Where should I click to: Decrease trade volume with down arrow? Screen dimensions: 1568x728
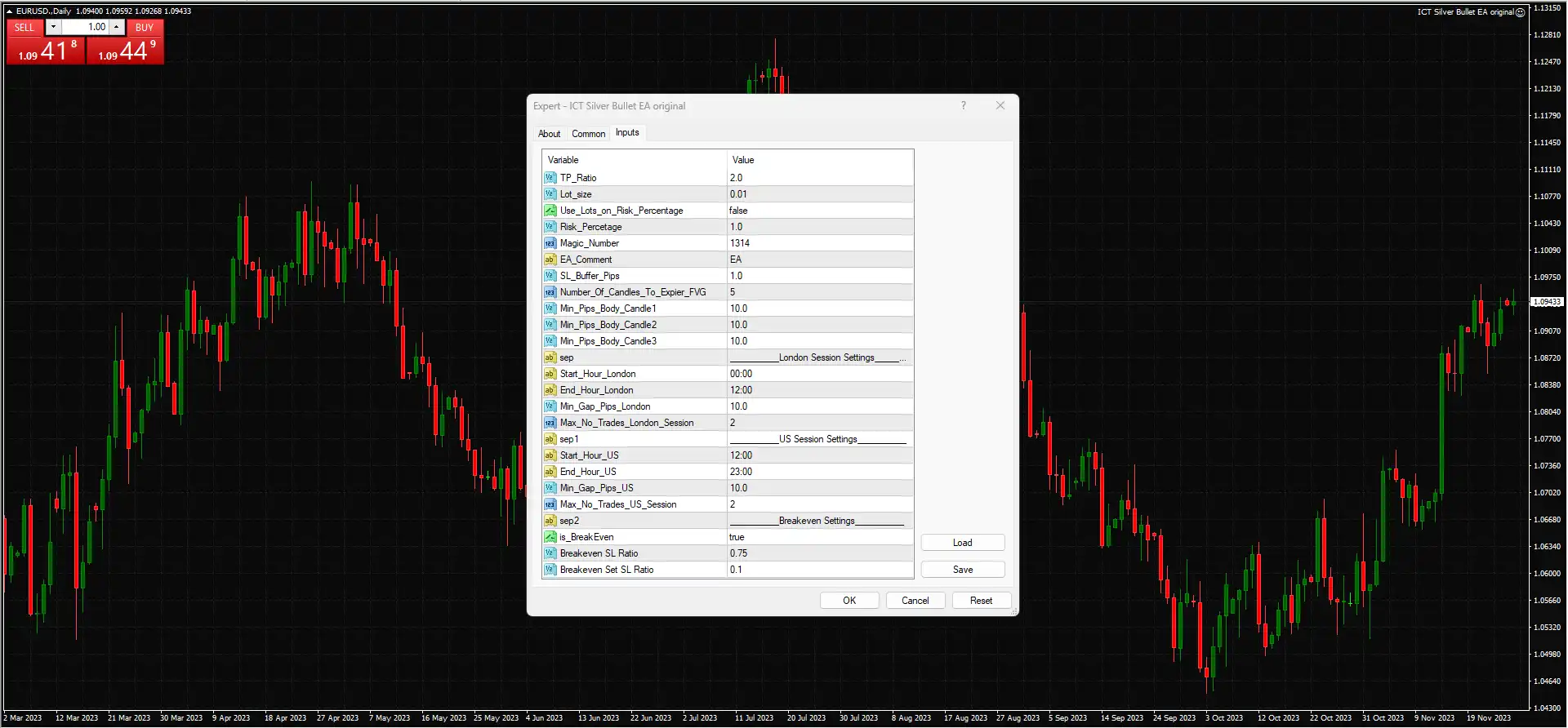click(x=53, y=27)
